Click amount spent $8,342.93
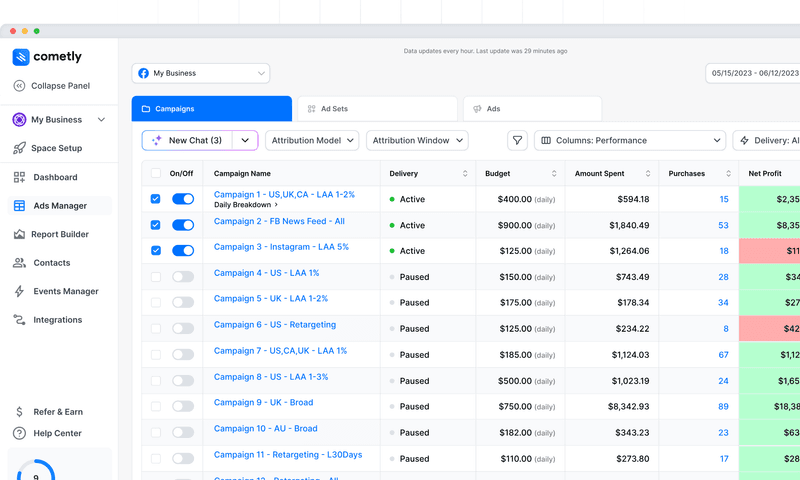Screen dimensions: 800x480 [628, 407]
